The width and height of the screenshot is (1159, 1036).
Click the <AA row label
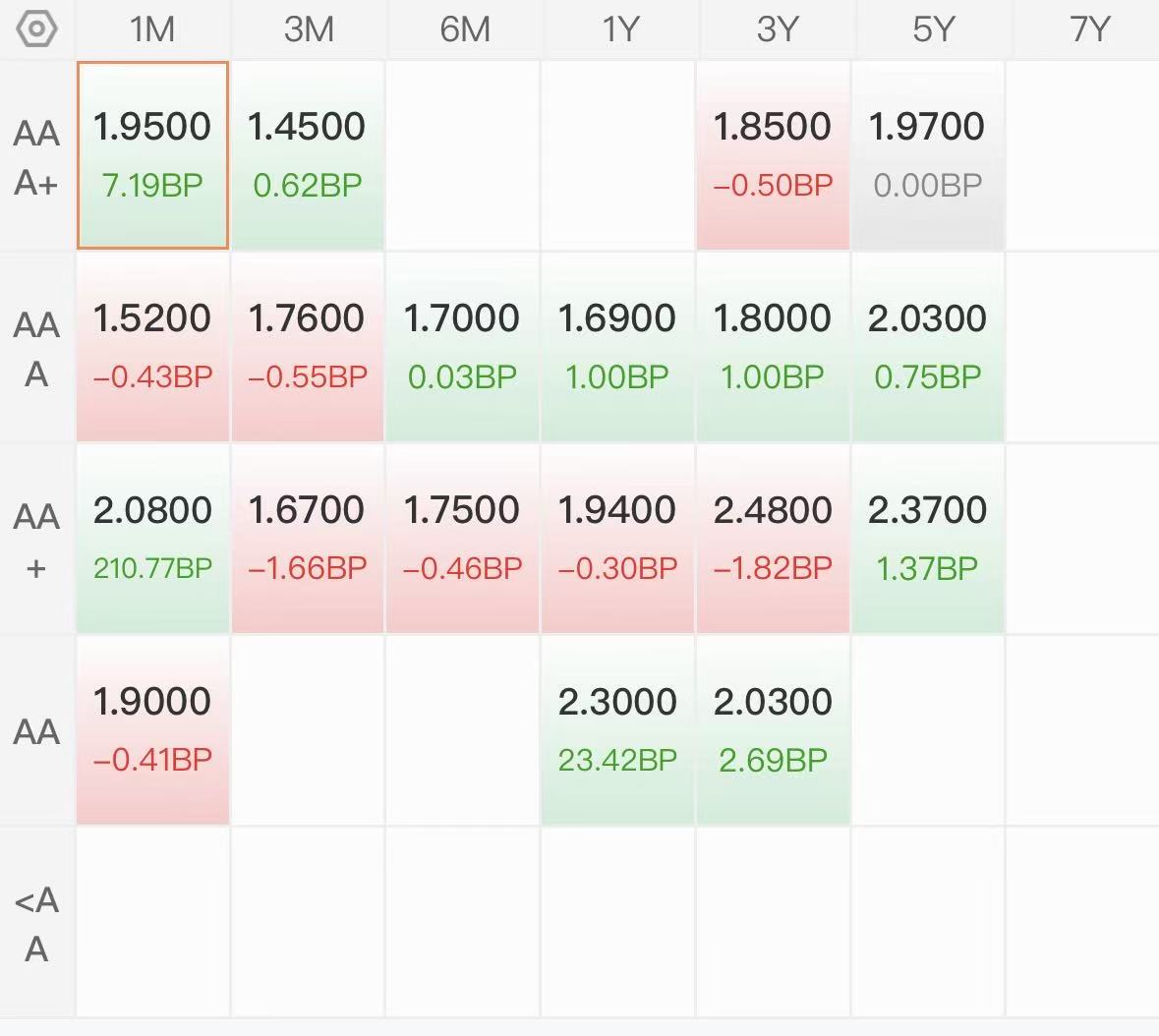(36, 924)
